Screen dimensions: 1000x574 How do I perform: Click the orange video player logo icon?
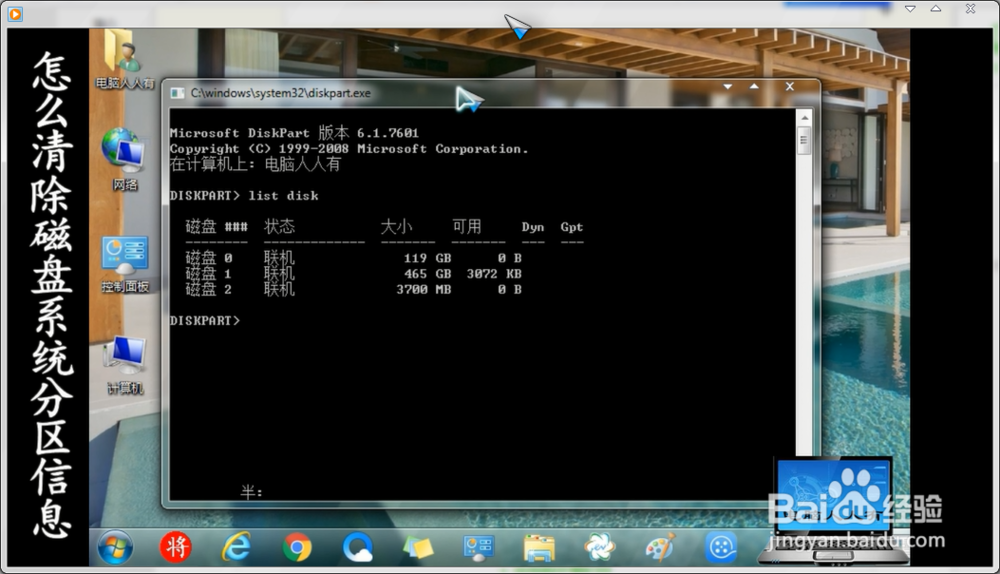coord(15,13)
